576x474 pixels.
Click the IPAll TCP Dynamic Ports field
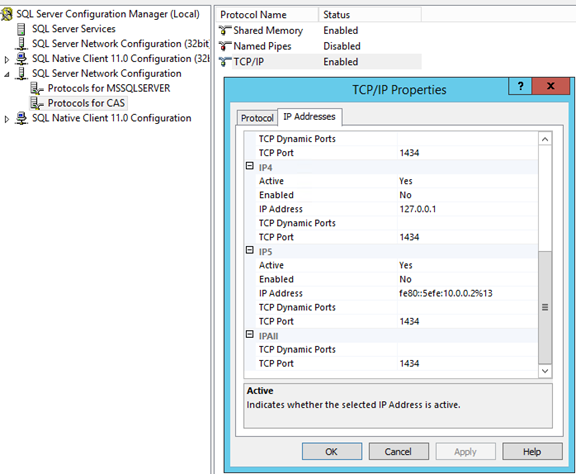click(467, 349)
